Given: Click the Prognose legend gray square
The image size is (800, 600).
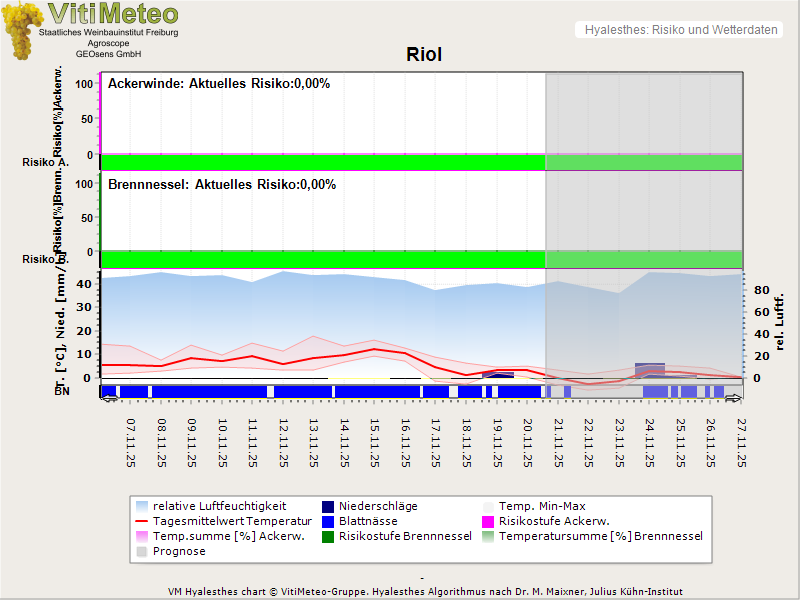Looking at the screenshot, I should (x=142, y=551).
